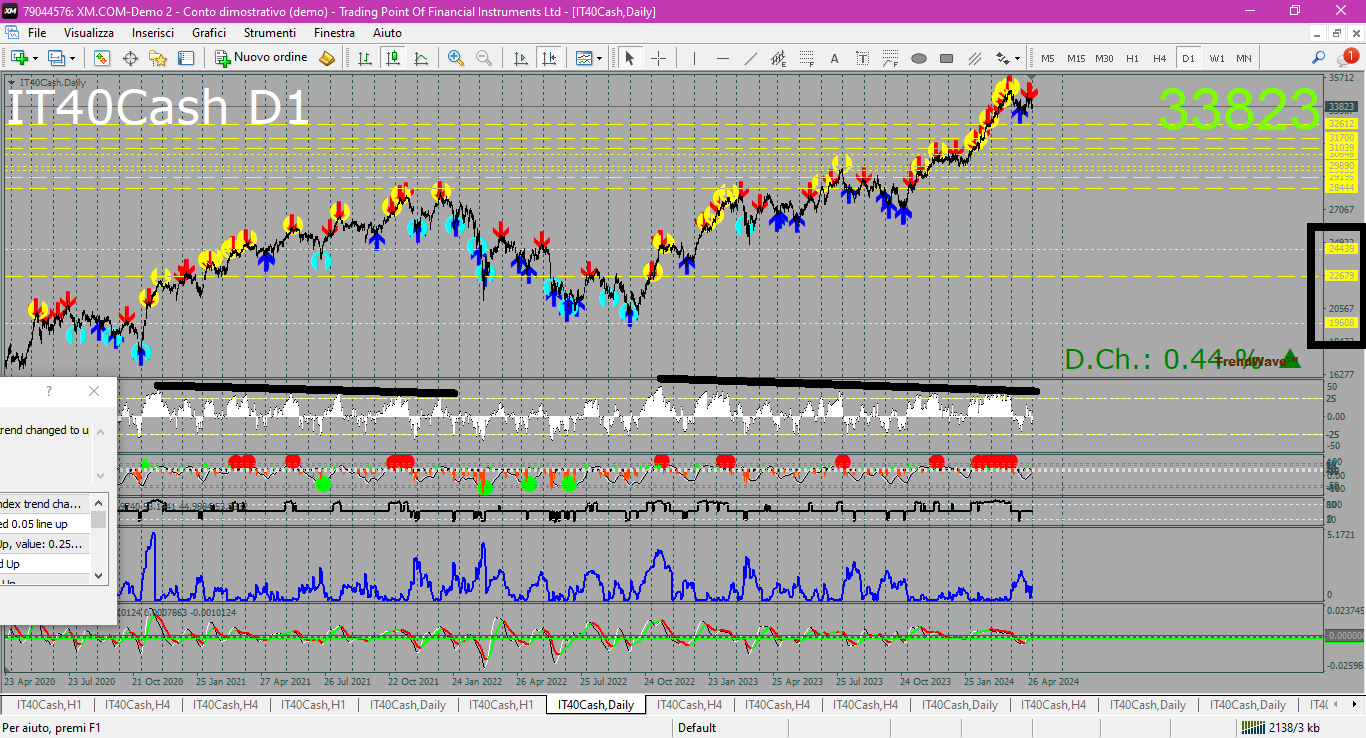Expand the Profiles dropdown arrow
The height and width of the screenshot is (738, 1366).
pyautogui.click(x=72, y=58)
